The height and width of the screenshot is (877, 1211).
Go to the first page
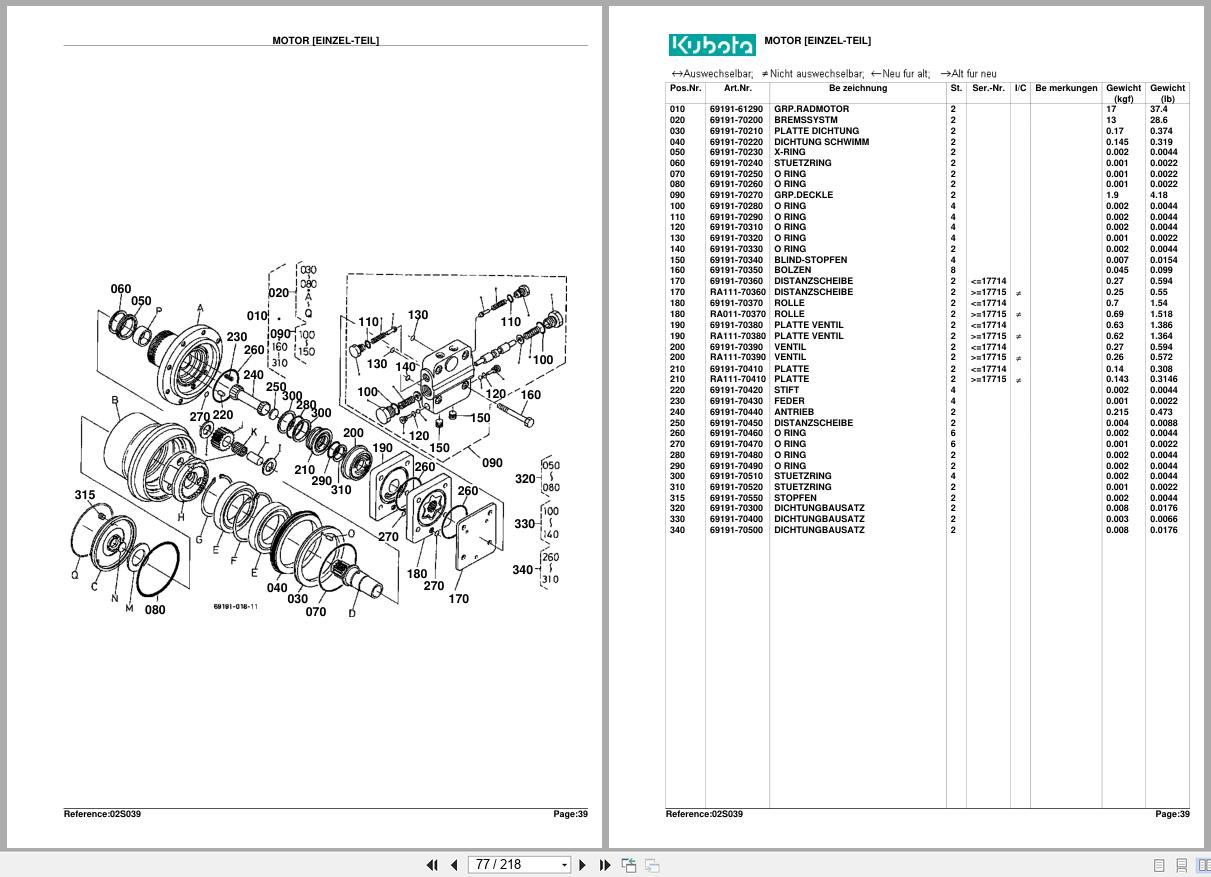432,865
